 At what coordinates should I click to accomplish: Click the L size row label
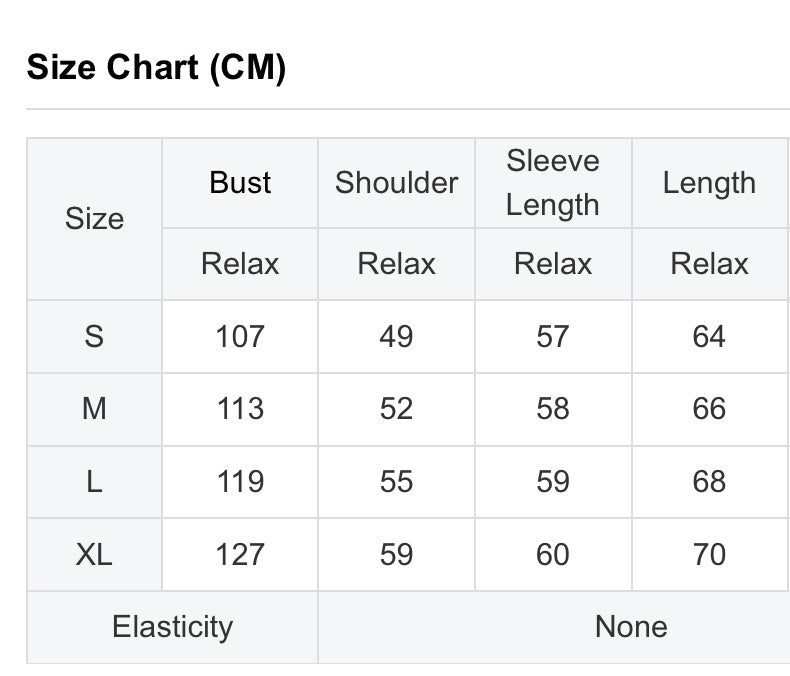tap(94, 481)
